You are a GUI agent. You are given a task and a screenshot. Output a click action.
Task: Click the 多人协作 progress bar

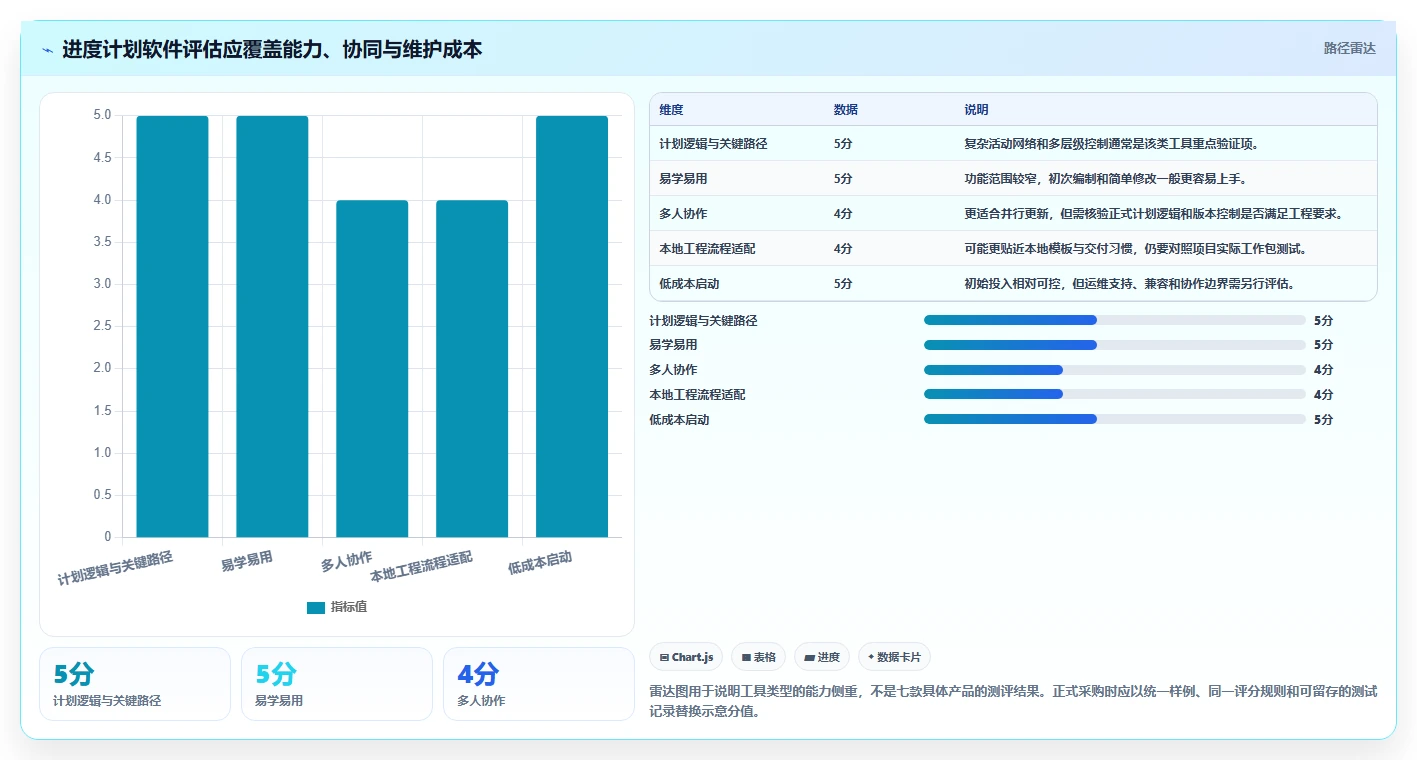(x=1115, y=370)
